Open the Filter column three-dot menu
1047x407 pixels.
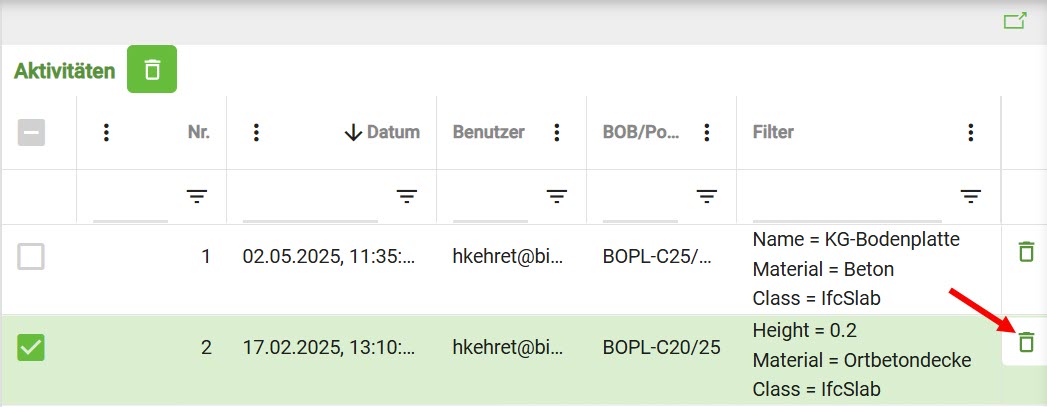click(x=970, y=132)
